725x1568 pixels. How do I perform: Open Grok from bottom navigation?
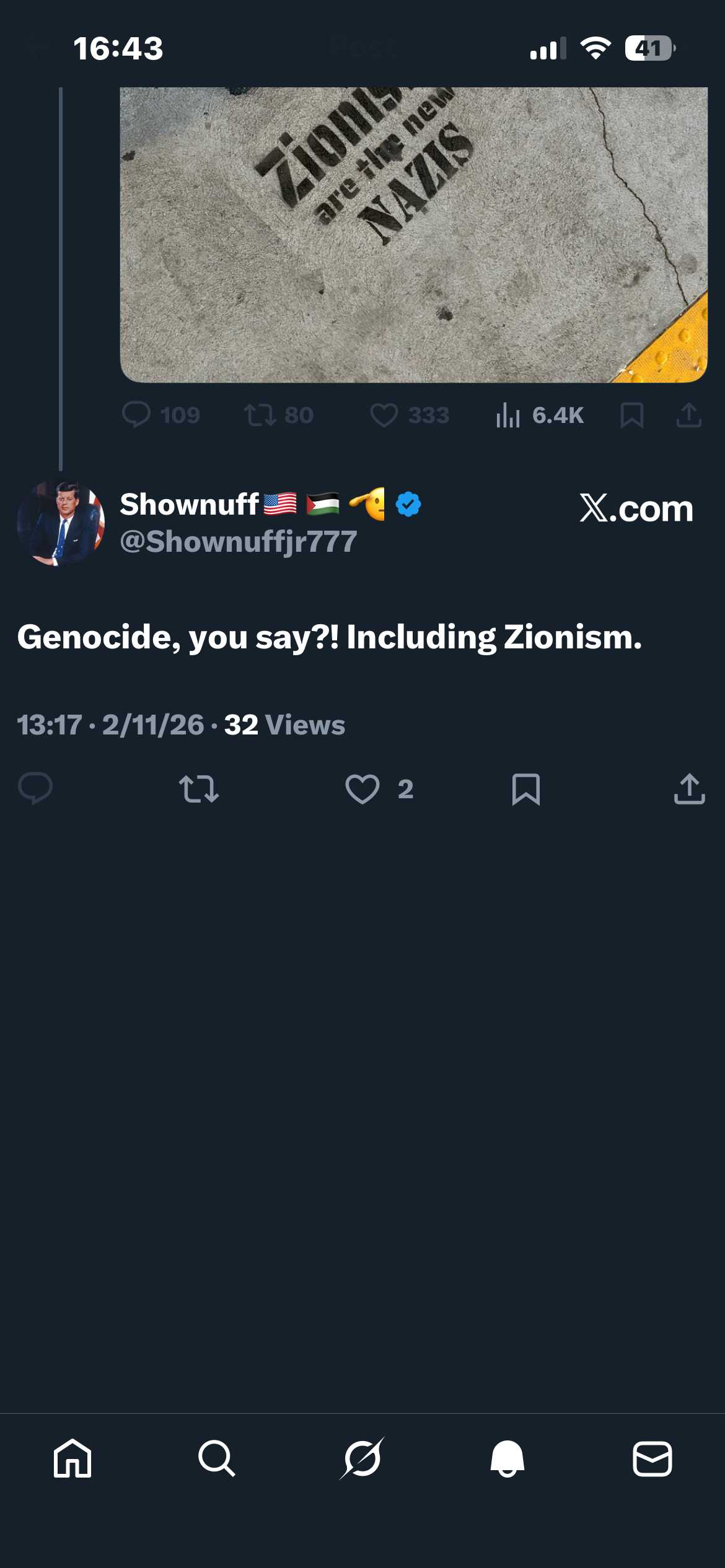tap(362, 1458)
